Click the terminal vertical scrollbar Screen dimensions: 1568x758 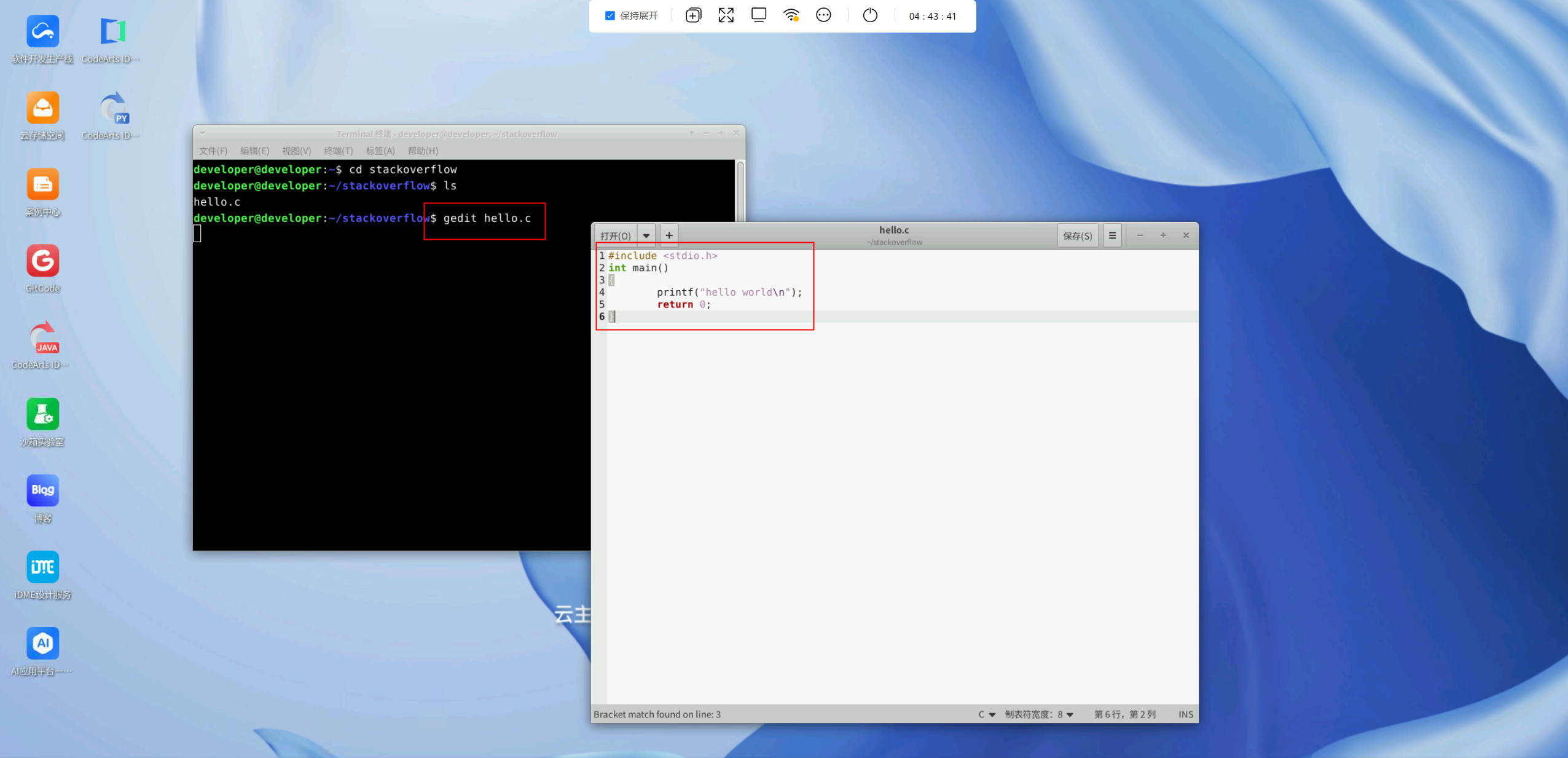[740, 191]
